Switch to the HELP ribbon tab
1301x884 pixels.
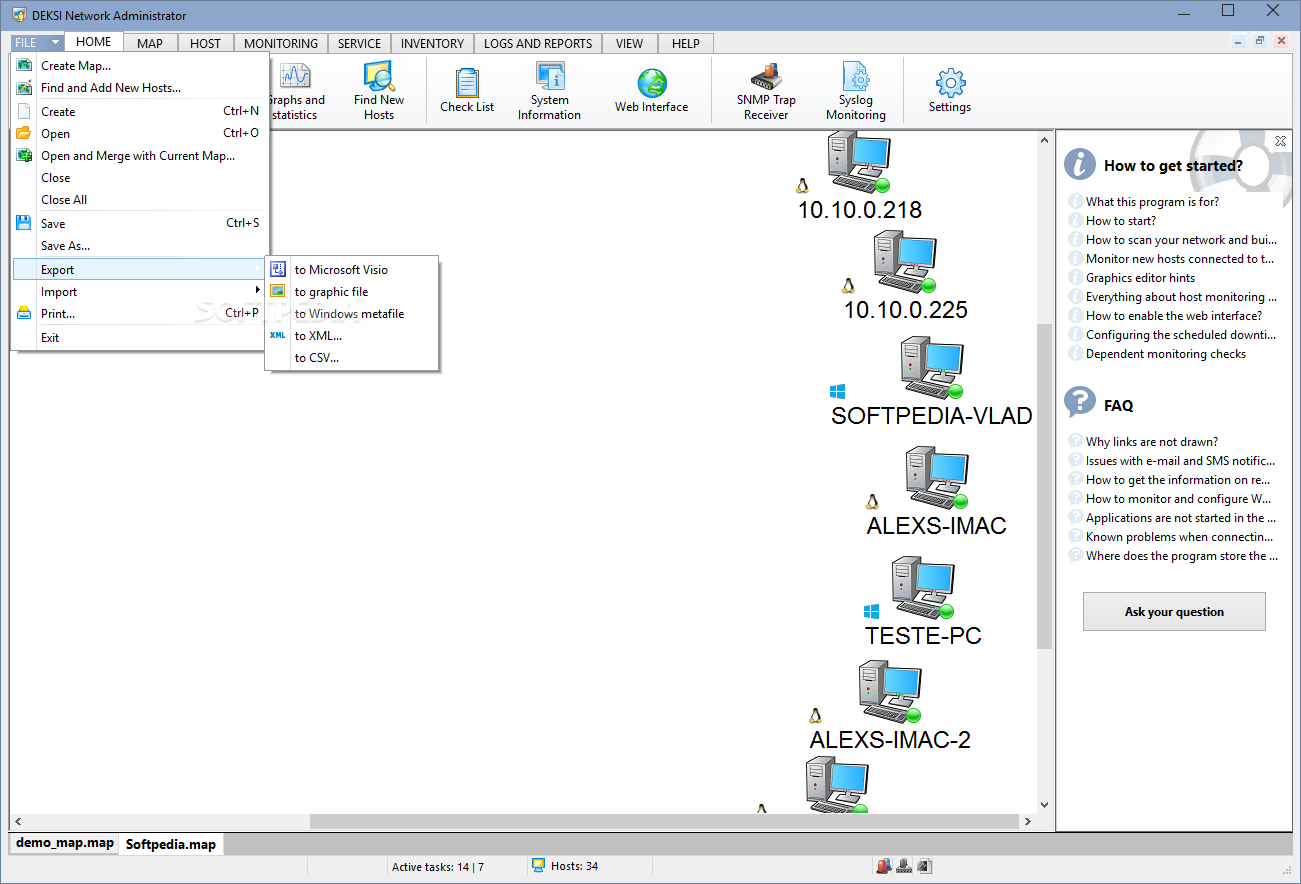coord(686,43)
